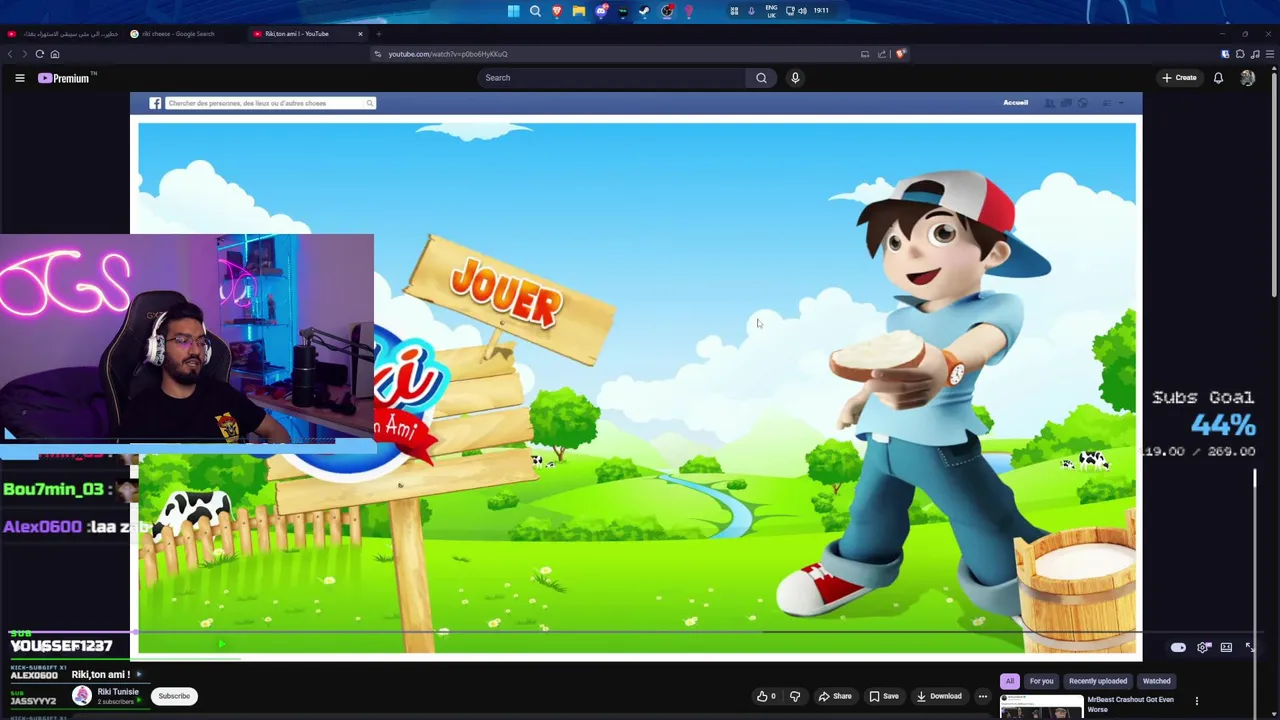The image size is (1280, 720).
Task: Open the taskbar volume control
Action: pos(802,11)
